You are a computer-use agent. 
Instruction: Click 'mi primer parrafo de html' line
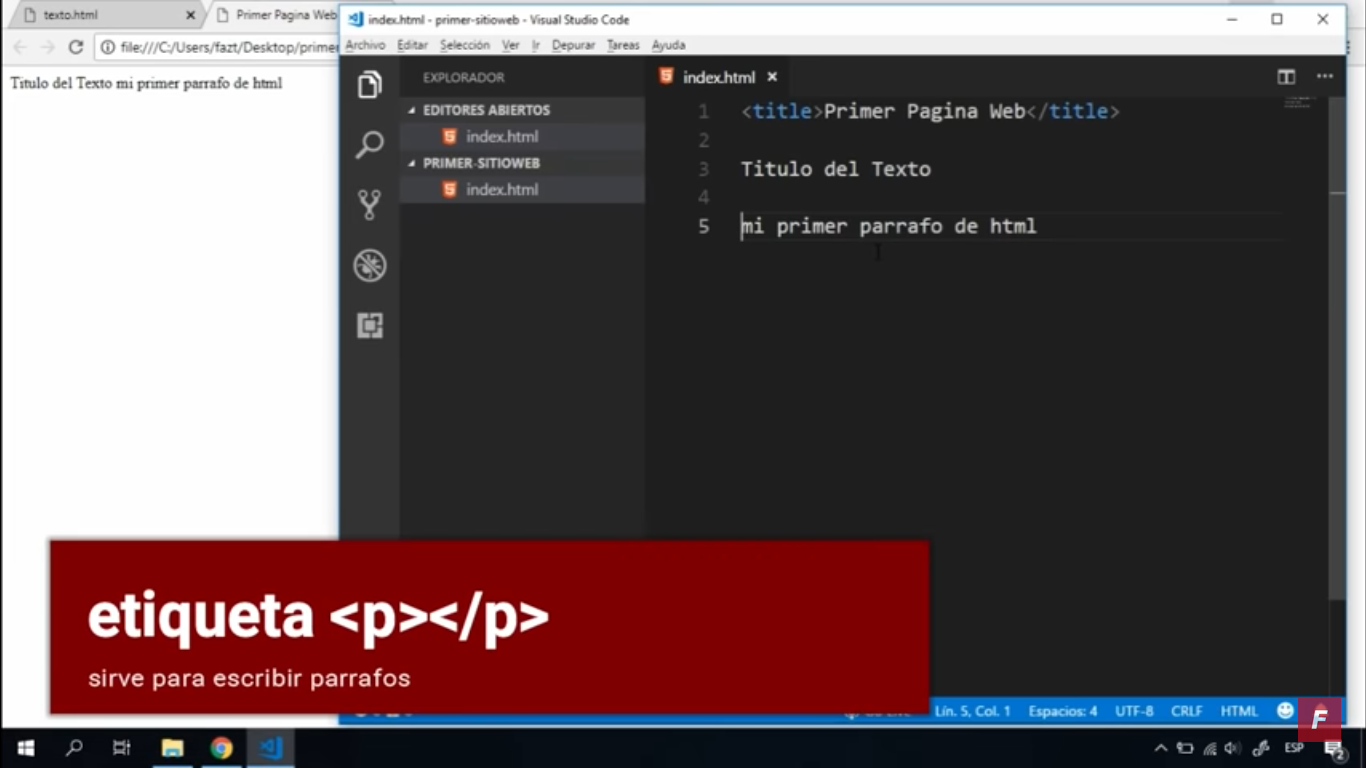(x=888, y=226)
